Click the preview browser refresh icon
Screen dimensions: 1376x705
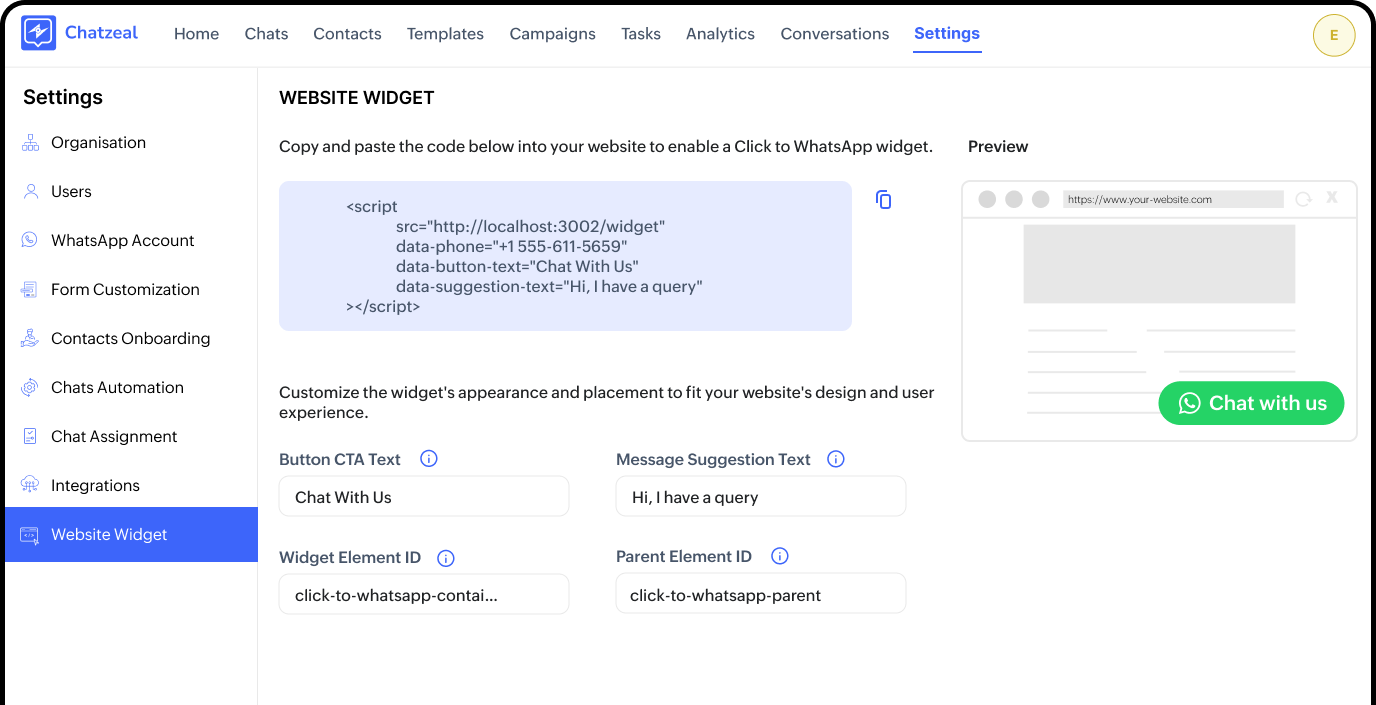pyautogui.click(x=1303, y=199)
